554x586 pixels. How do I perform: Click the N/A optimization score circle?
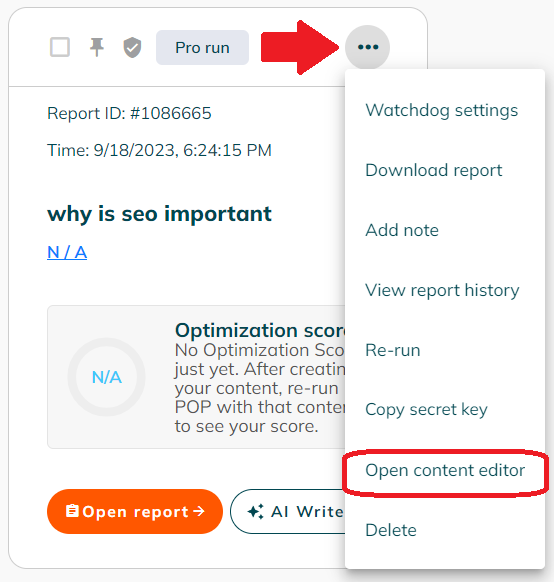coord(107,377)
